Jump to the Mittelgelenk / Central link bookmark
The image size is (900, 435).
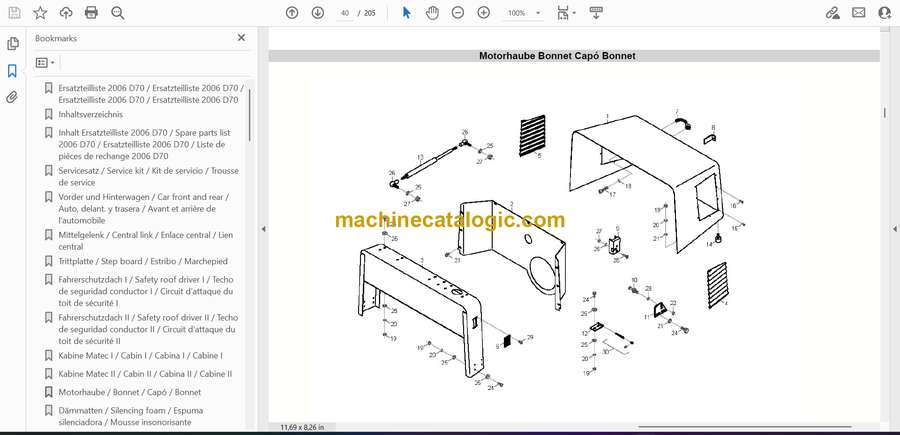[x=144, y=240]
